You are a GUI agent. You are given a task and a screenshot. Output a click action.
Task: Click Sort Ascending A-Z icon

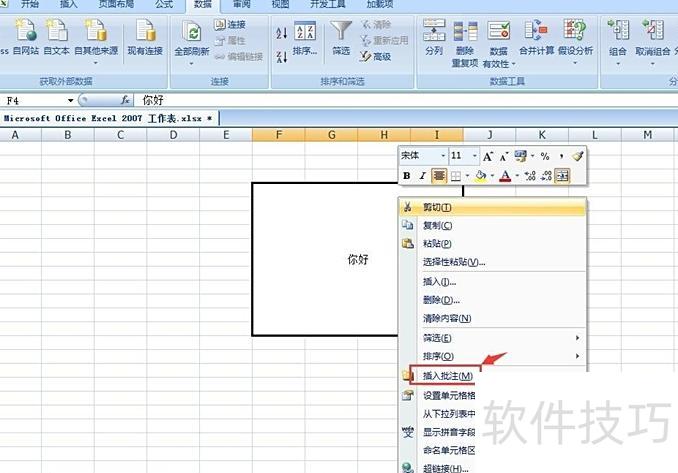tap(281, 33)
